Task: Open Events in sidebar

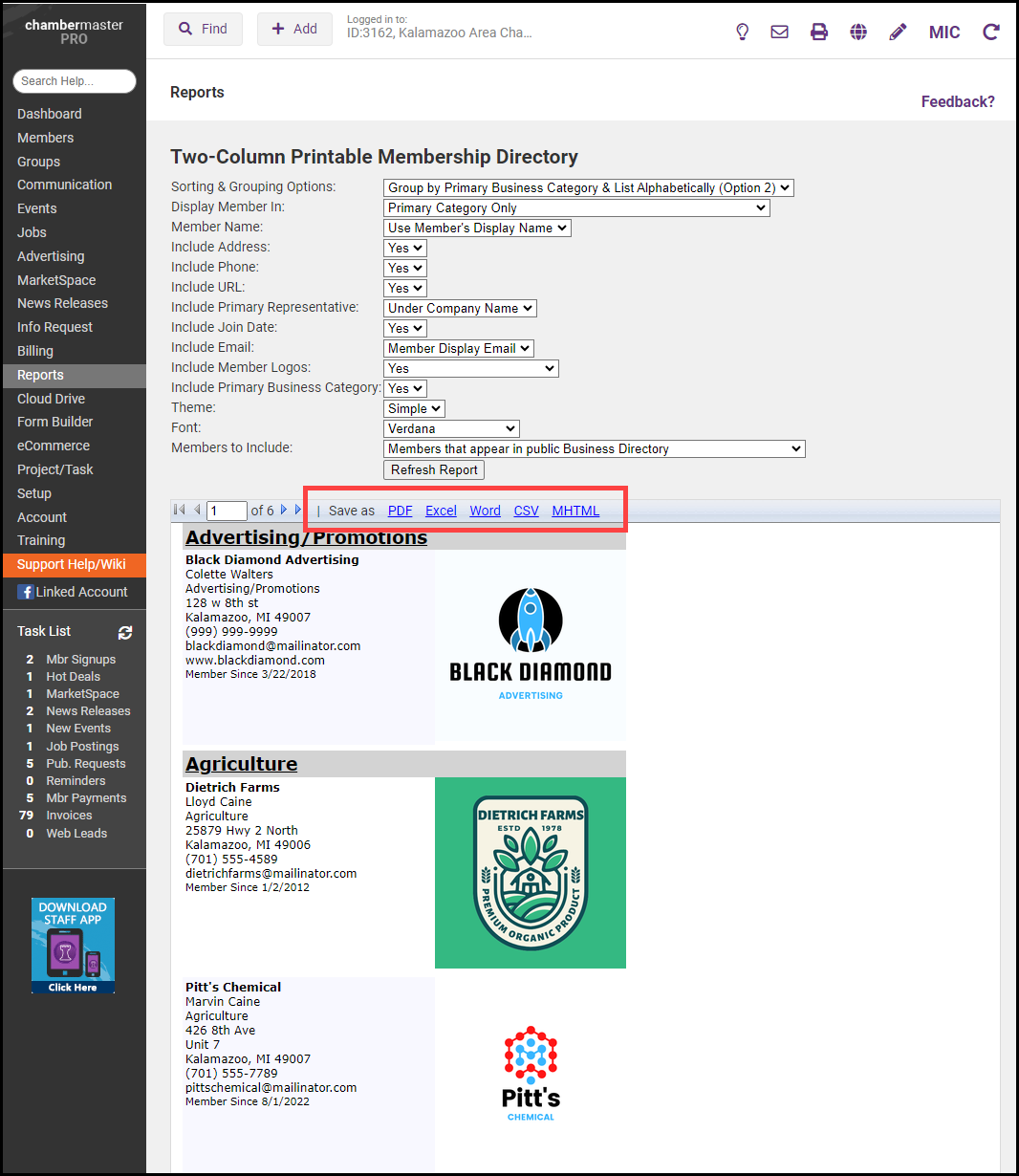Action: click(x=36, y=208)
